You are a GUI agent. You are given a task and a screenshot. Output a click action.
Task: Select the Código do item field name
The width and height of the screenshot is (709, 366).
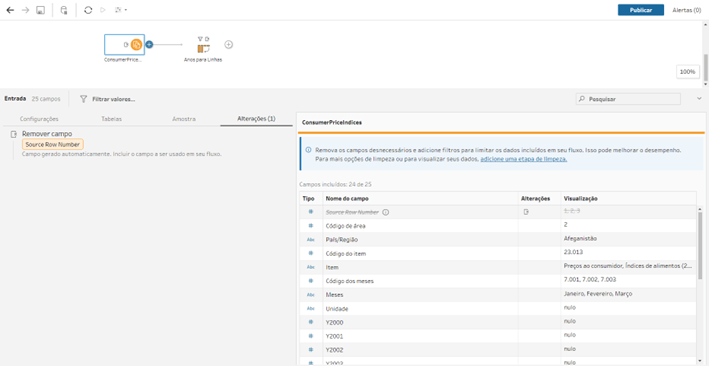pos(345,253)
